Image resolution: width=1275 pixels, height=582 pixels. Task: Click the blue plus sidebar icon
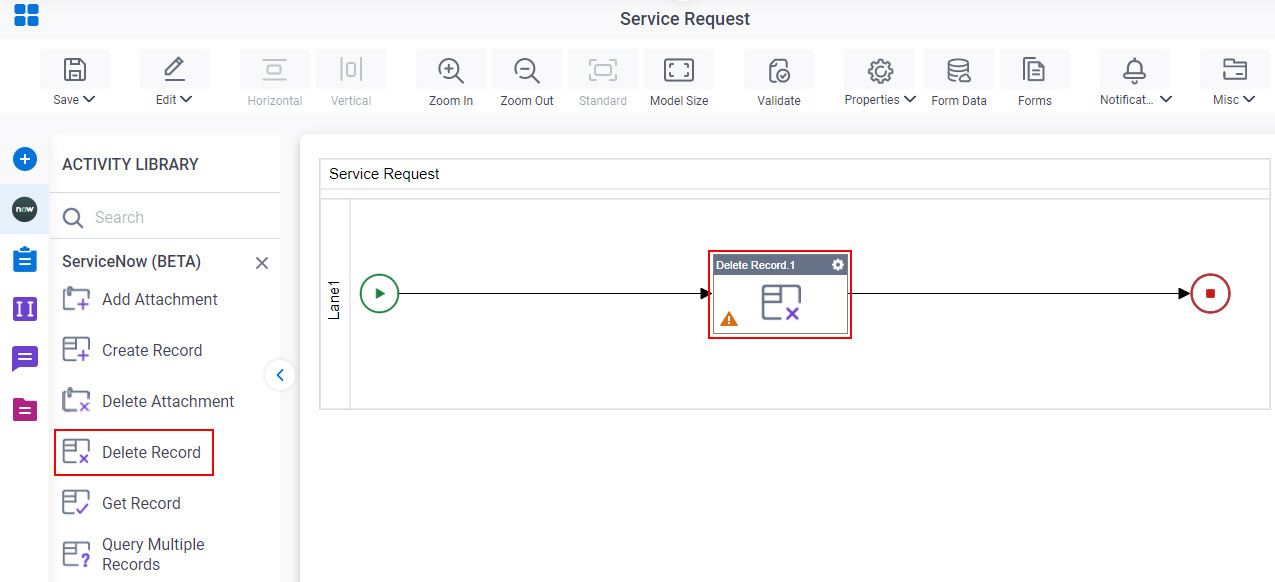tap(25, 159)
